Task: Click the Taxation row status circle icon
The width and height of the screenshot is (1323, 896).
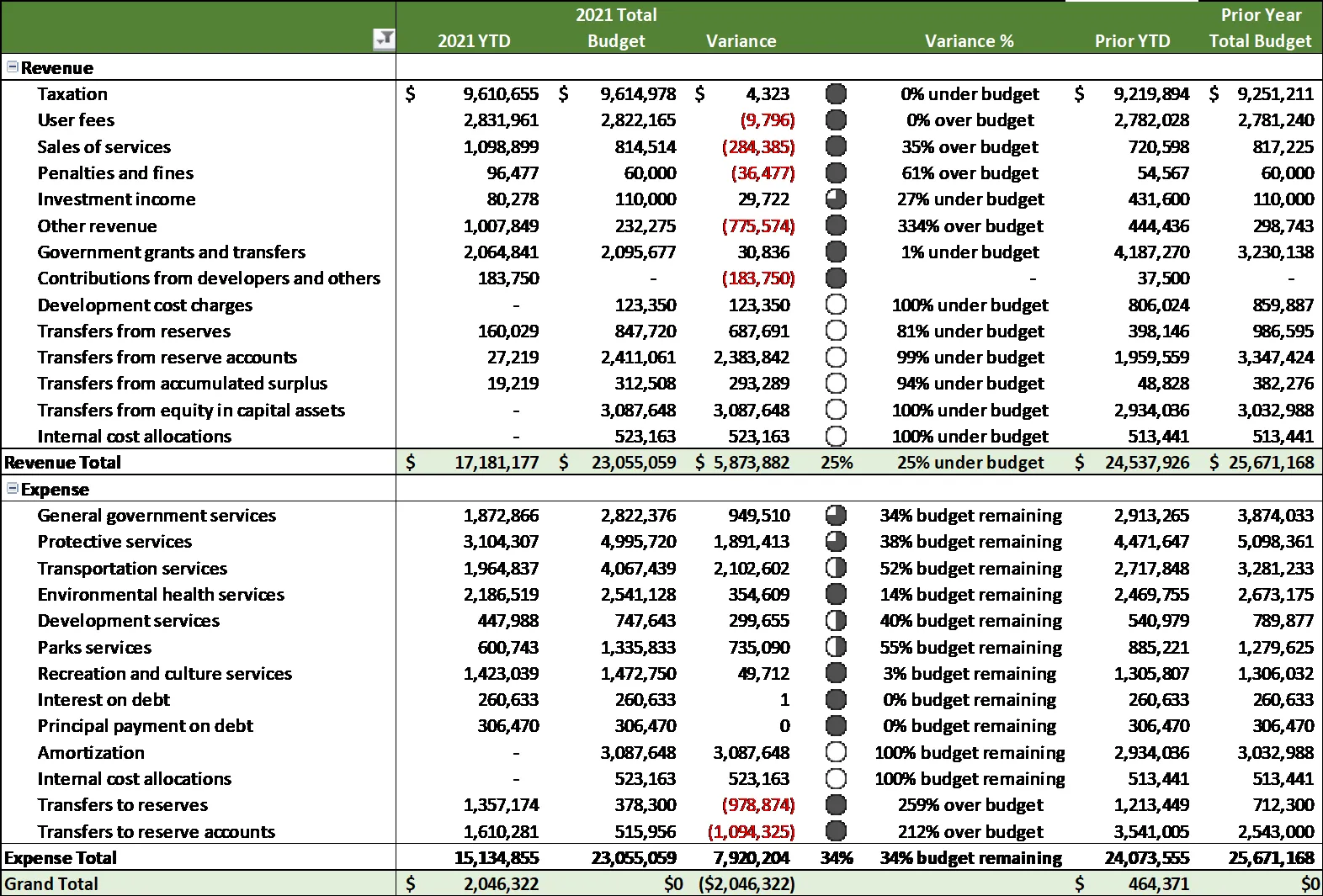Action: coord(836,93)
